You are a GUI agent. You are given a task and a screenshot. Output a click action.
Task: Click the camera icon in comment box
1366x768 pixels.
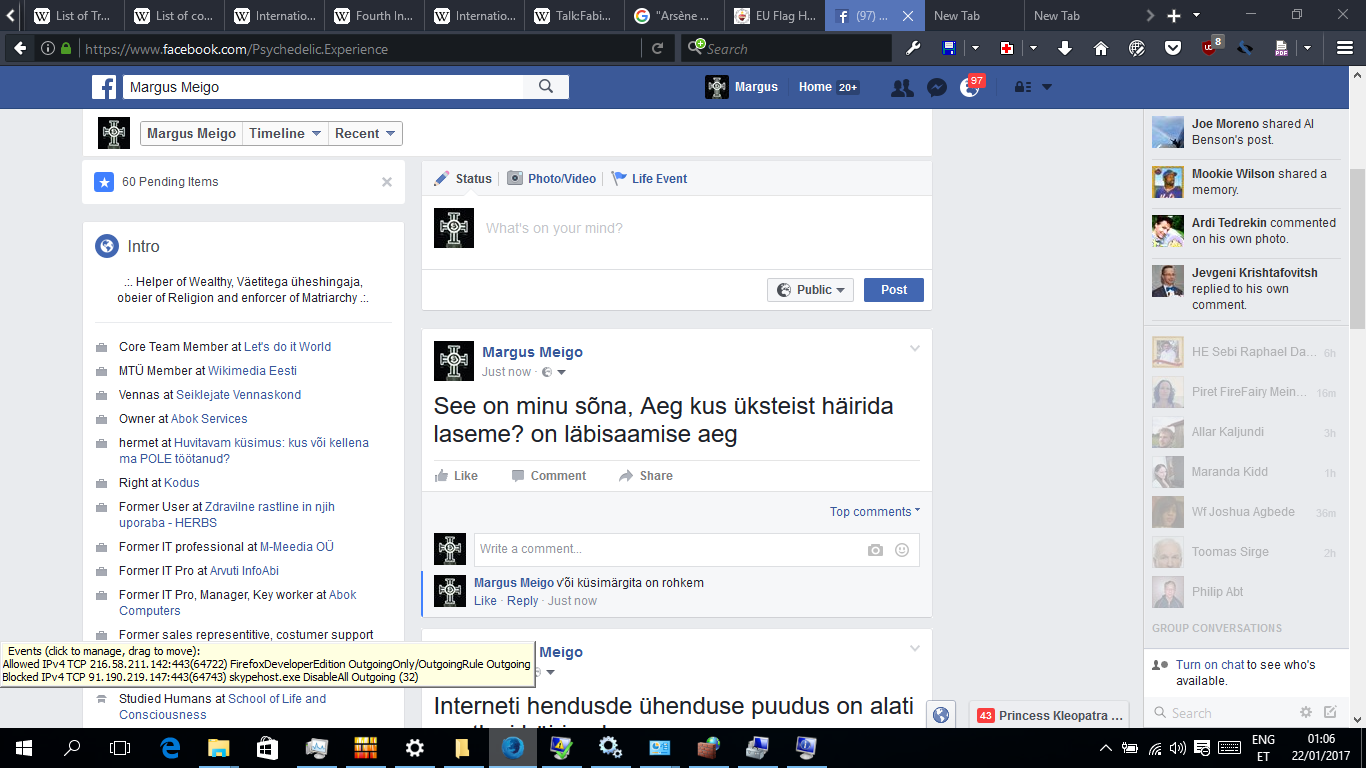point(875,550)
